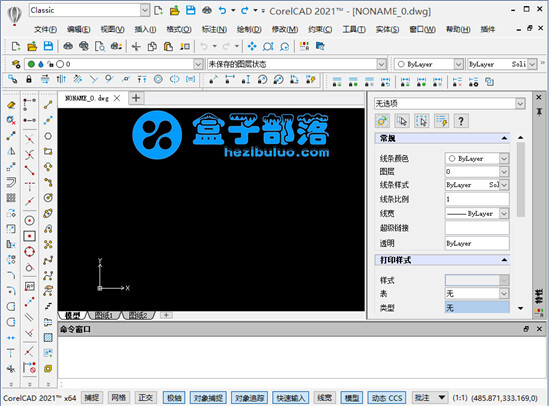Switch to the 图纸1 sheet tab
The image size is (550, 406).
[104, 315]
